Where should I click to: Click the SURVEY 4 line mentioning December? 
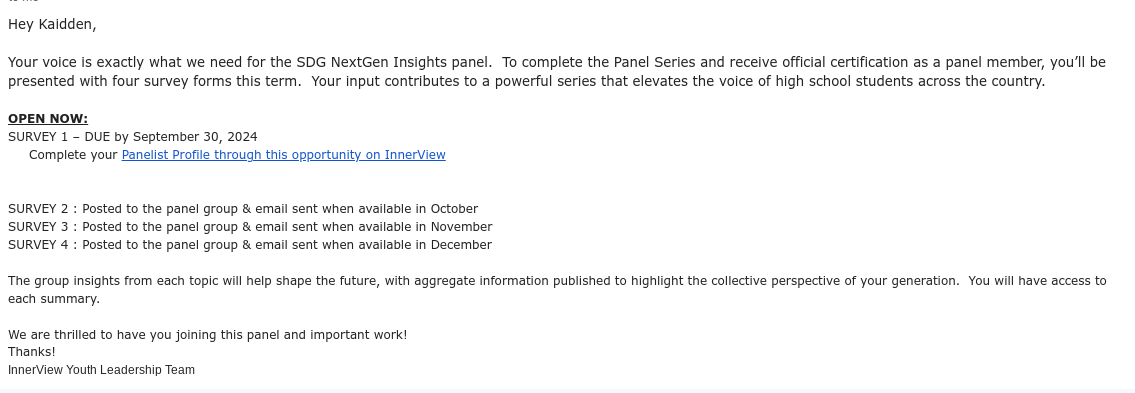point(250,245)
